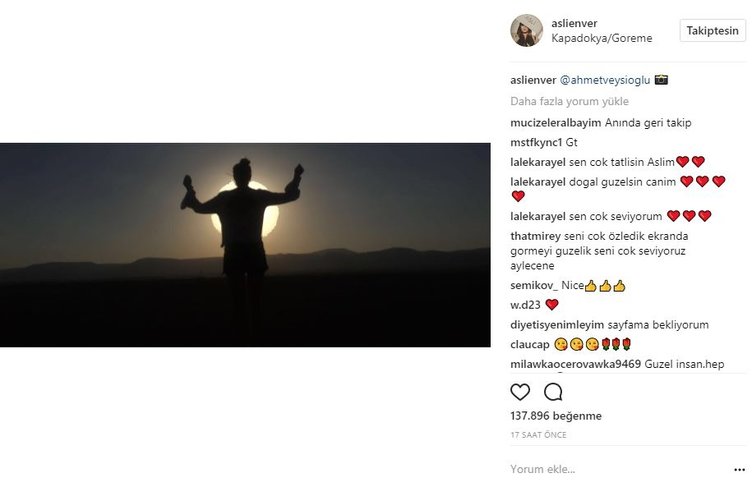This screenshot has height=487, width=752.
Task: Open the aslienver profile picture
Action: (x=527, y=31)
